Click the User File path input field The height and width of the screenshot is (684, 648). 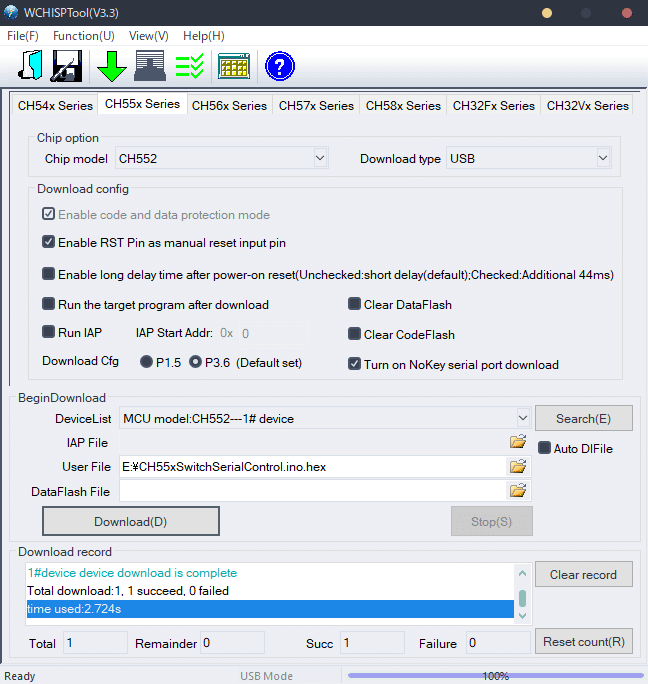(x=313, y=467)
